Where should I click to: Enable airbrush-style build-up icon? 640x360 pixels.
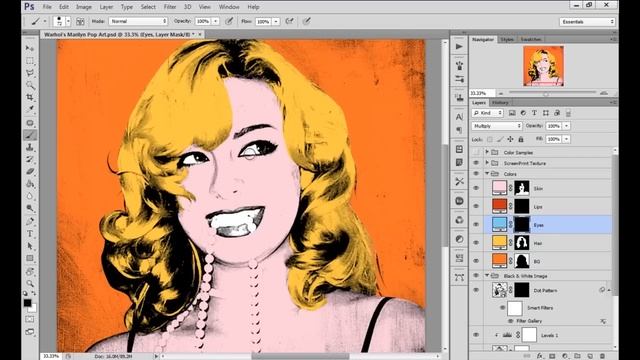(x=289, y=21)
